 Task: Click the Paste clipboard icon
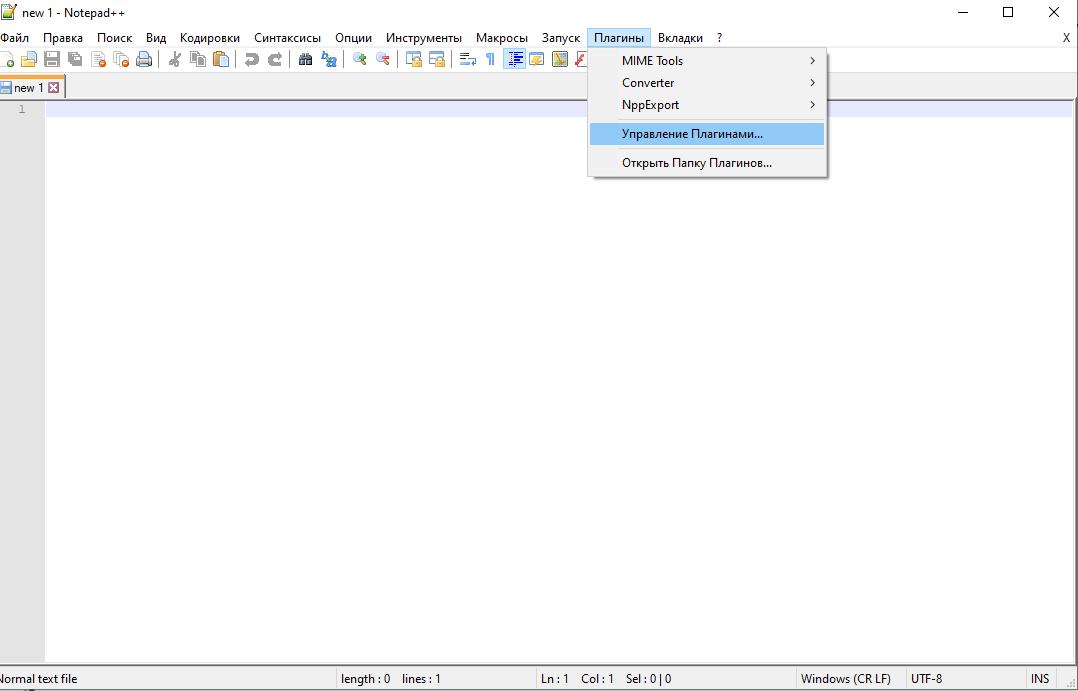coord(221,60)
